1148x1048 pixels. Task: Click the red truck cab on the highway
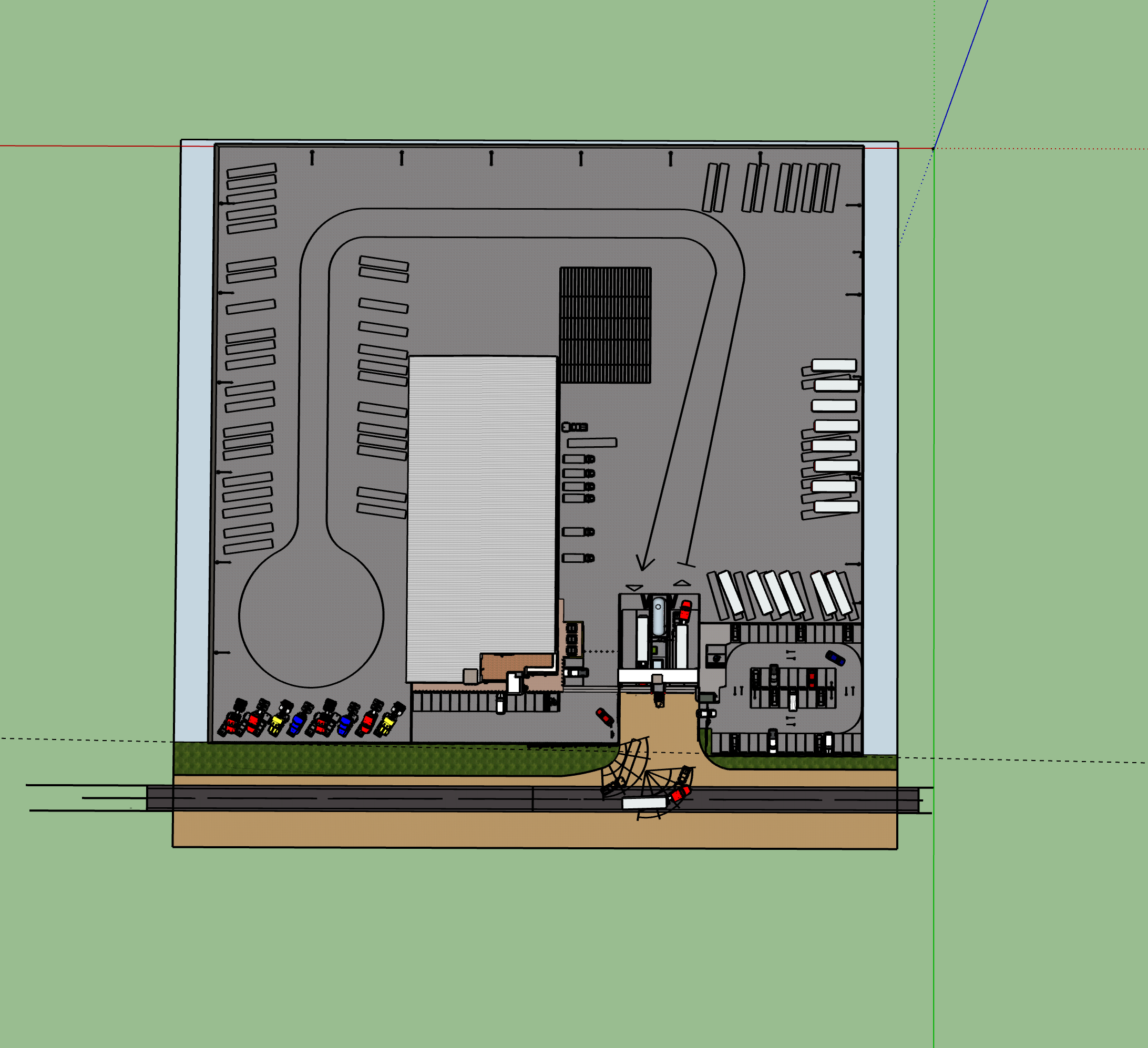(x=680, y=793)
